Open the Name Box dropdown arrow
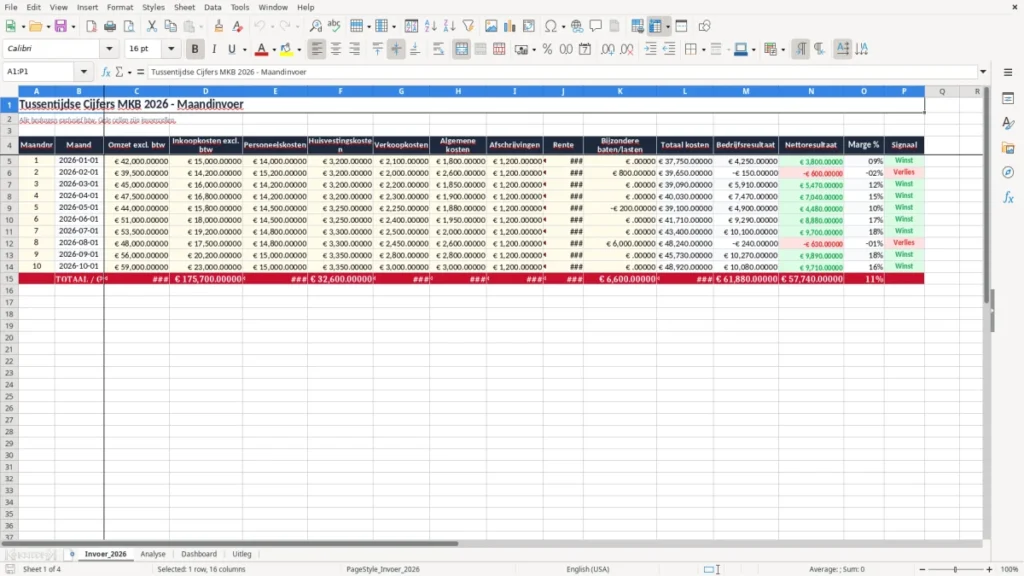Screen dimensions: 1024x576 click(x=84, y=72)
